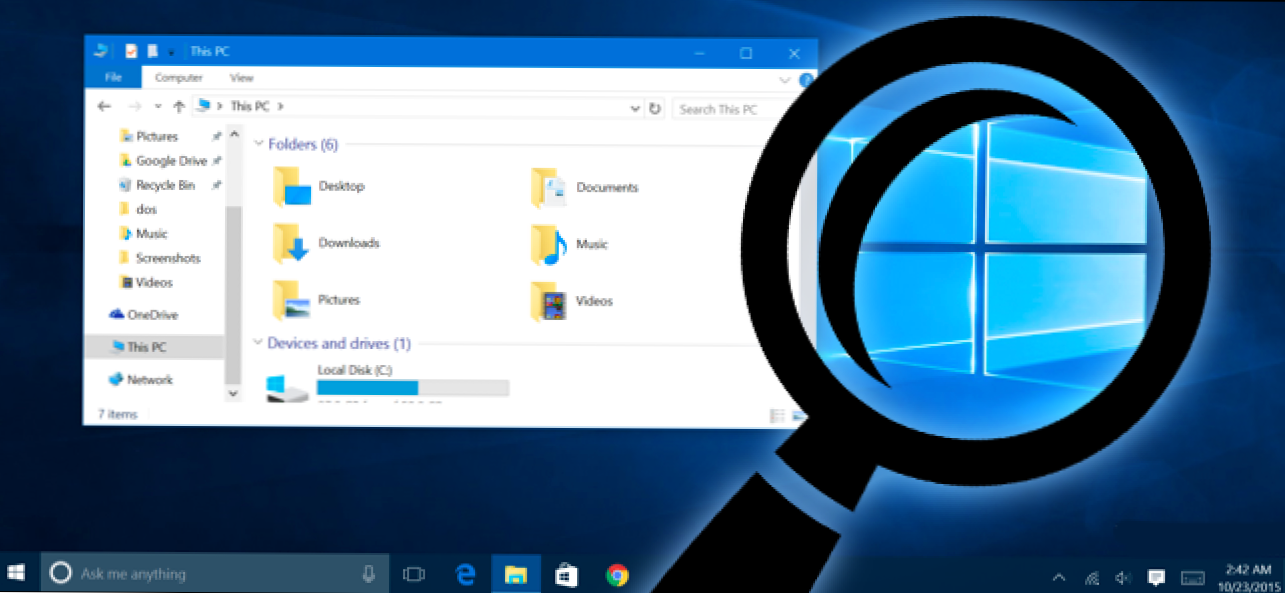Select the Documents folder icon
The height and width of the screenshot is (593, 1285).
(549, 188)
